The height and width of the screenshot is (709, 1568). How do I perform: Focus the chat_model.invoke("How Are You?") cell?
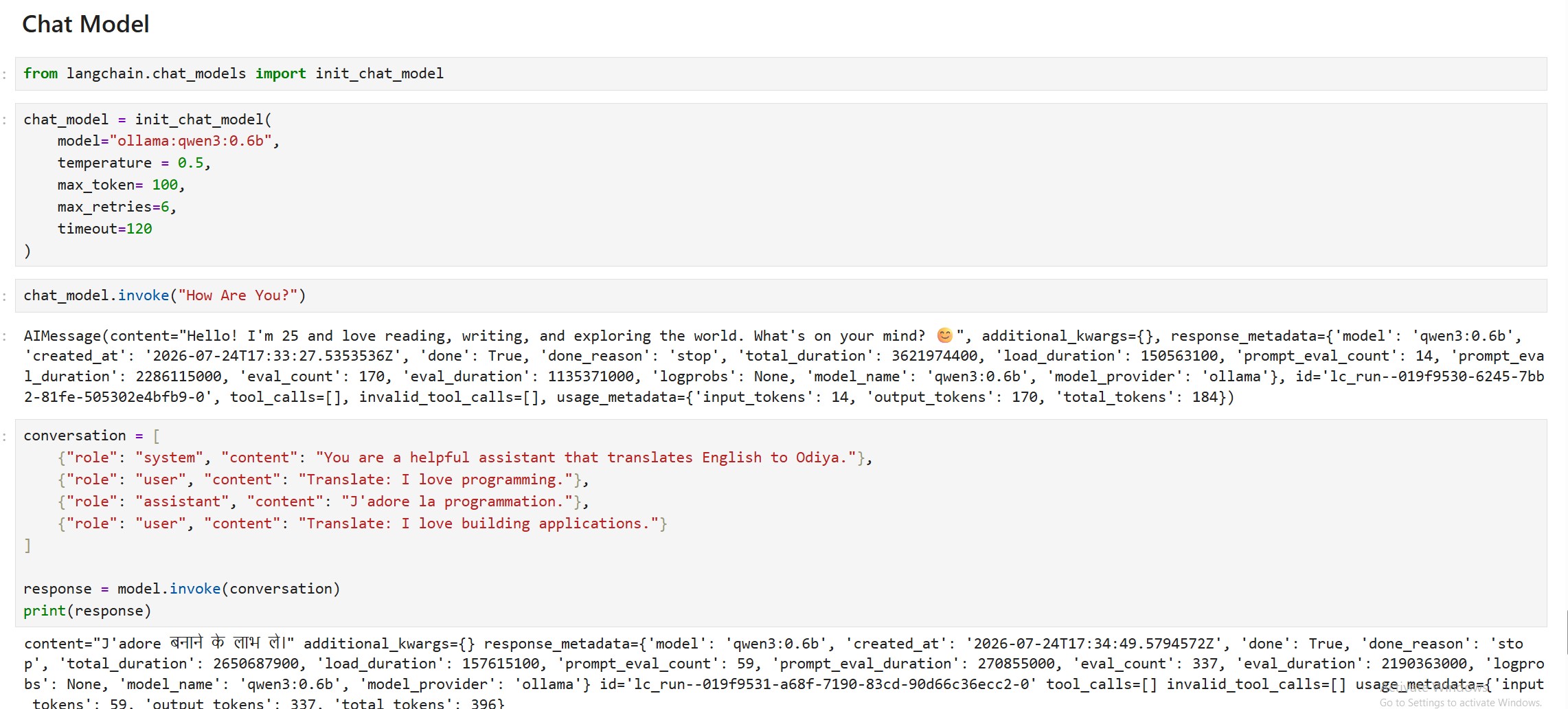pyautogui.click(x=781, y=295)
